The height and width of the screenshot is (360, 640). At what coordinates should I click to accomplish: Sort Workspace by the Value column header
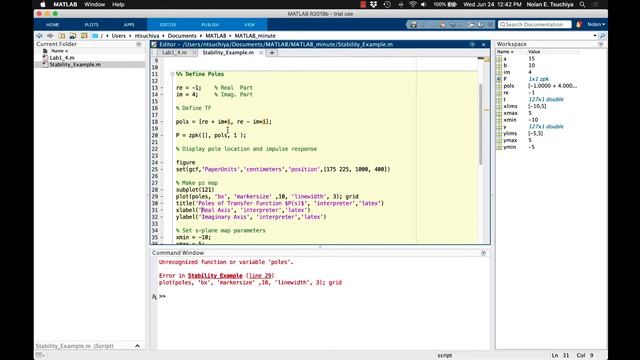(x=534, y=52)
